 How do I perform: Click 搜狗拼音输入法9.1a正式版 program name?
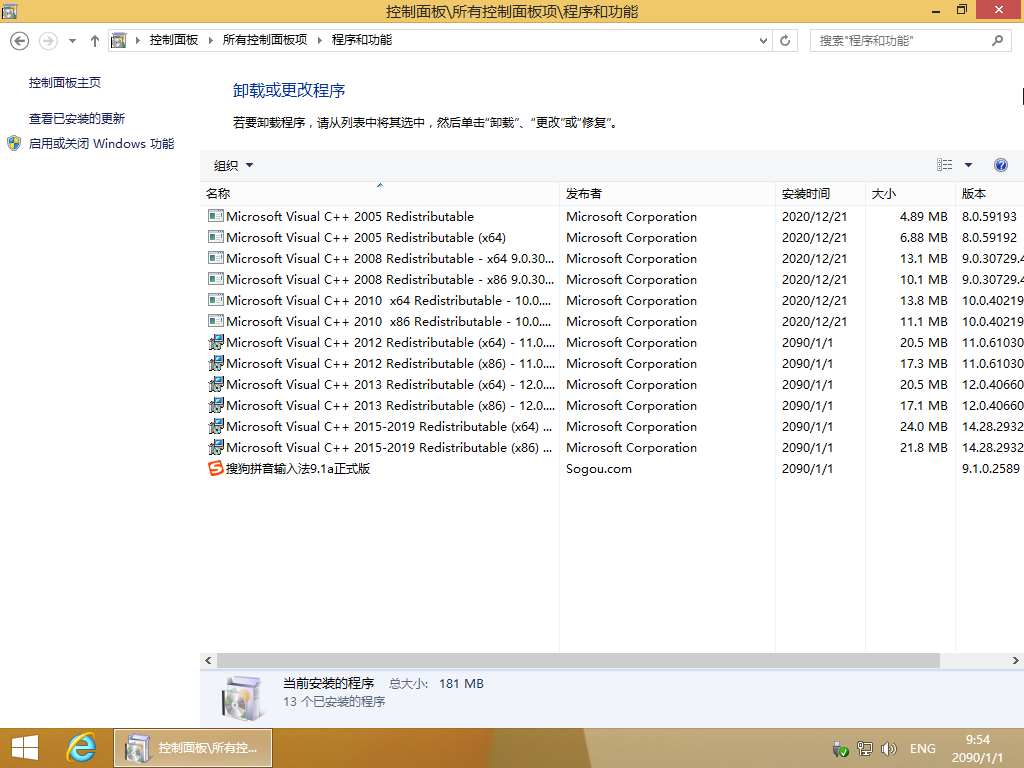pyautogui.click(x=298, y=469)
